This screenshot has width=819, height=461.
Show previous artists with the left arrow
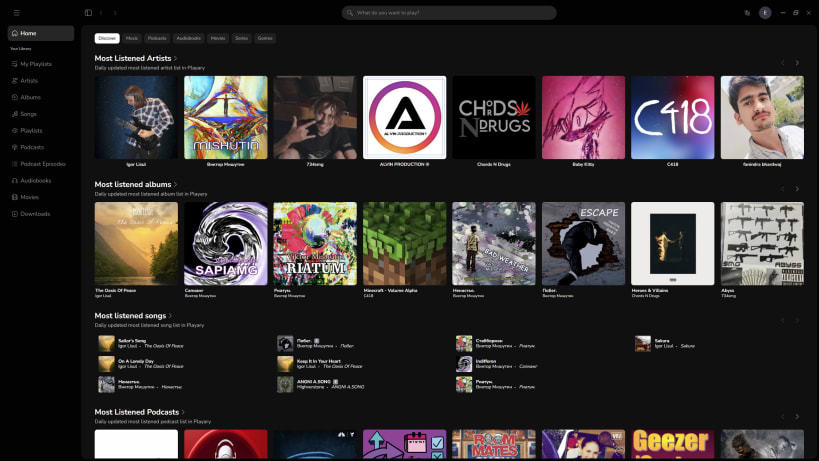coord(782,63)
